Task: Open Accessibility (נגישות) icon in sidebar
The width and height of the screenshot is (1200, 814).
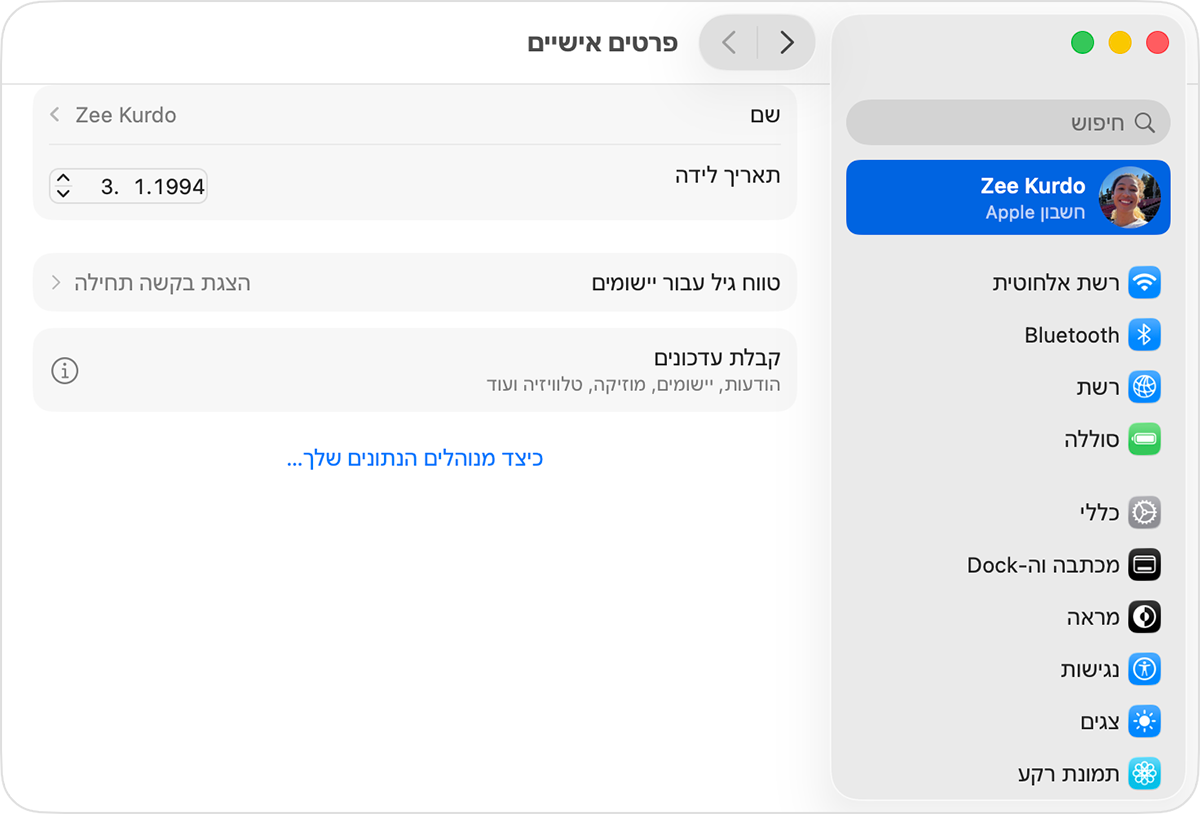Action: click(x=1143, y=669)
